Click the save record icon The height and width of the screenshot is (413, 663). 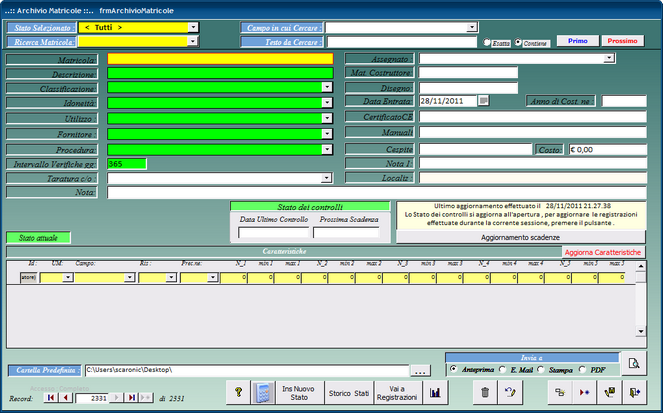point(609,393)
